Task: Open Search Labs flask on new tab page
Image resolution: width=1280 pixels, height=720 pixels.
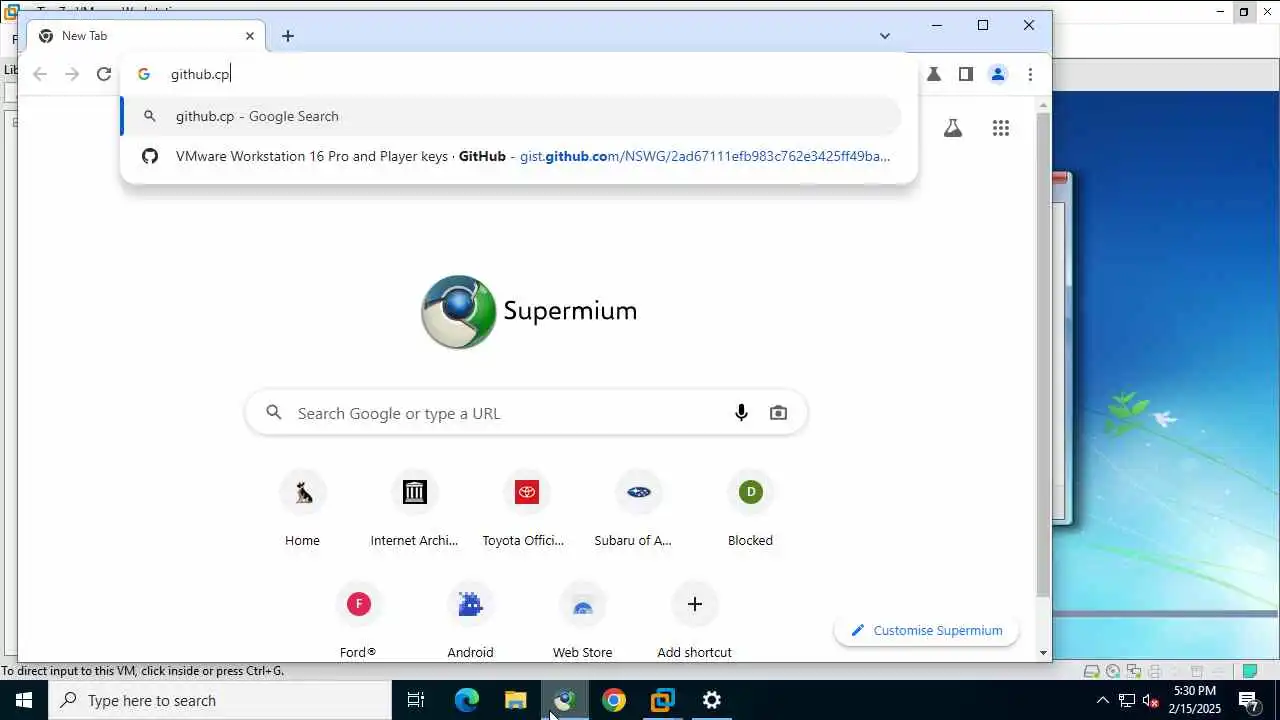Action: [x=953, y=128]
